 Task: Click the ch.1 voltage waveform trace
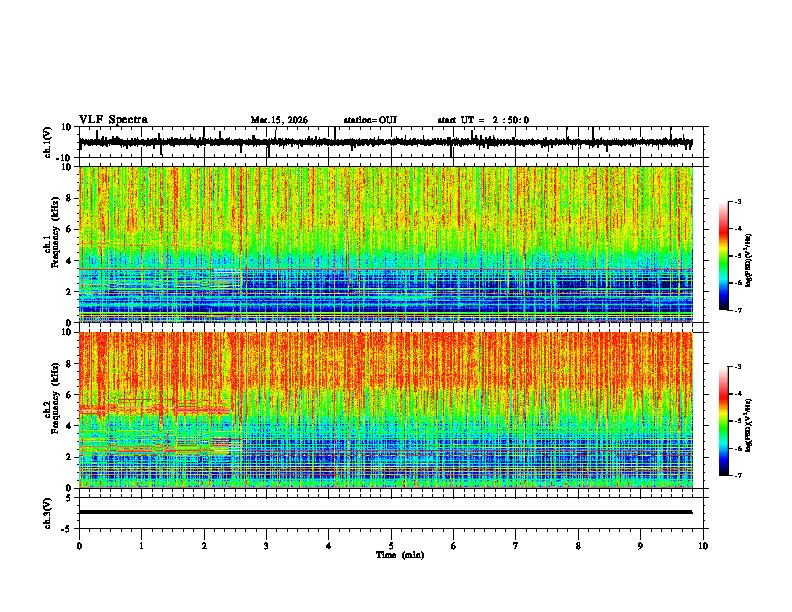385,142
